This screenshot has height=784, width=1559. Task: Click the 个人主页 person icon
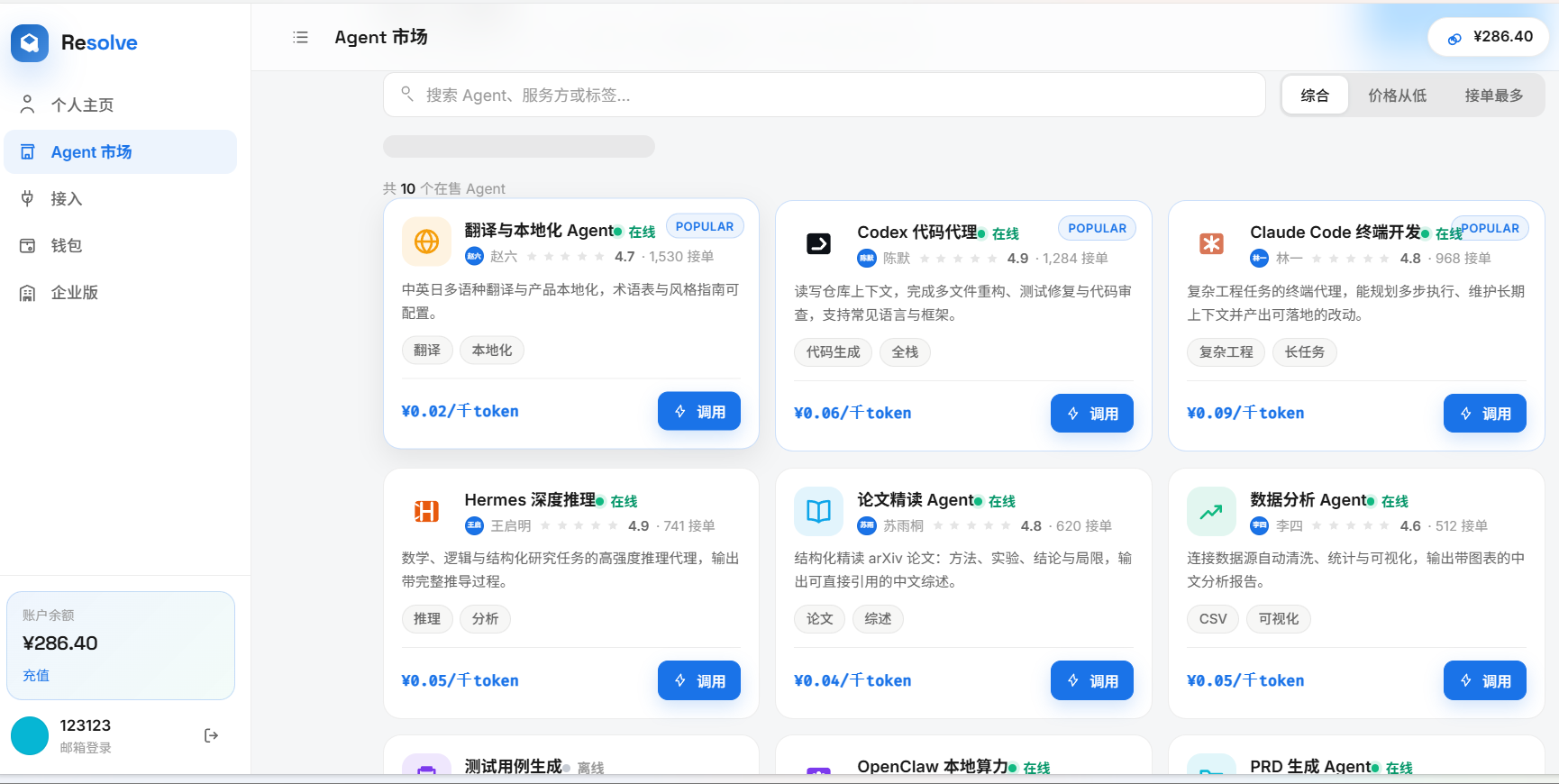(28, 105)
